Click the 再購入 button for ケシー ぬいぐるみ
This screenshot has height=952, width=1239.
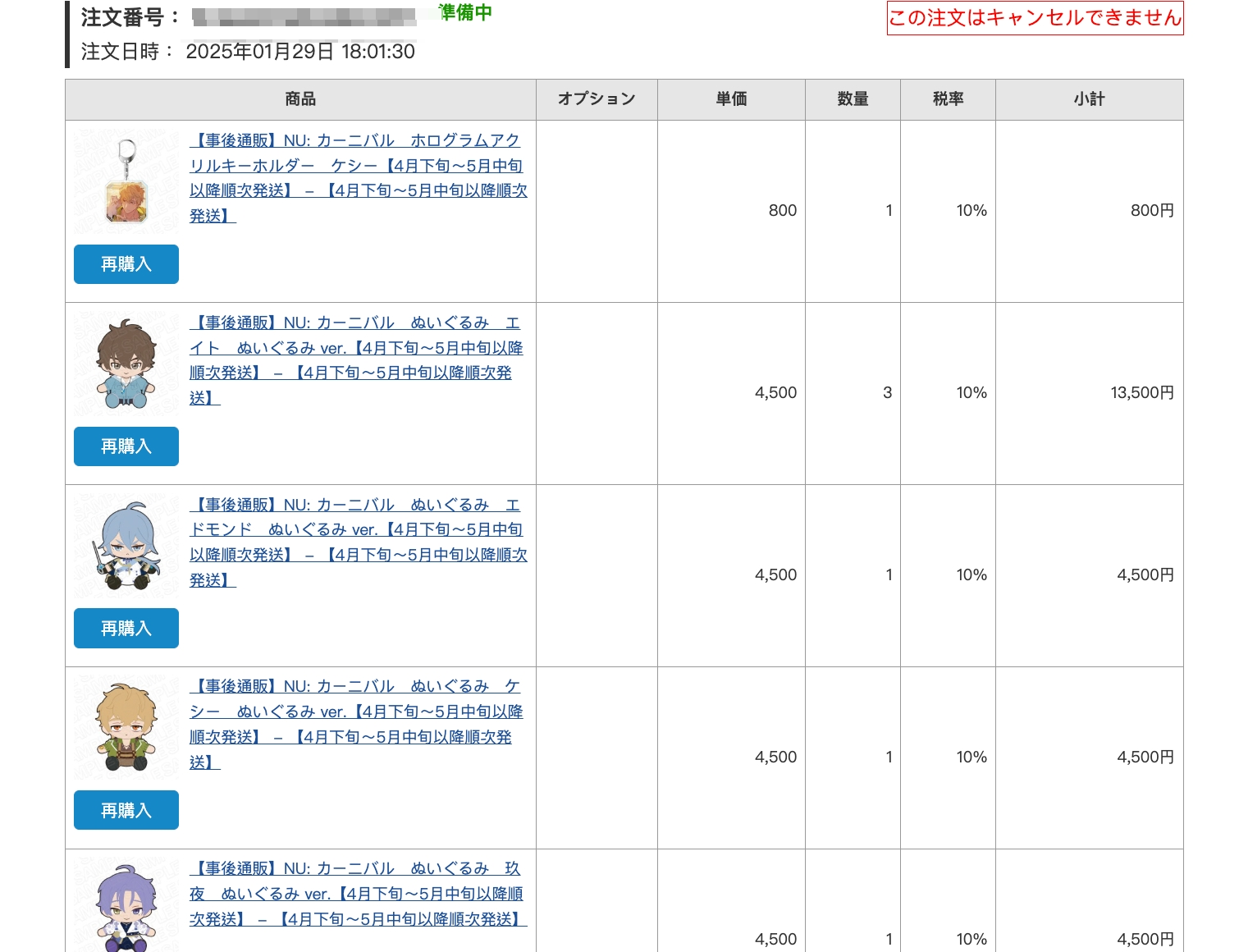(126, 811)
